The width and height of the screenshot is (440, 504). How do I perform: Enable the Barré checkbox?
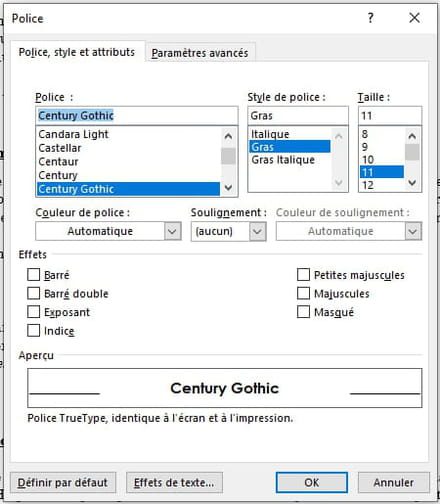[x=33, y=275]
